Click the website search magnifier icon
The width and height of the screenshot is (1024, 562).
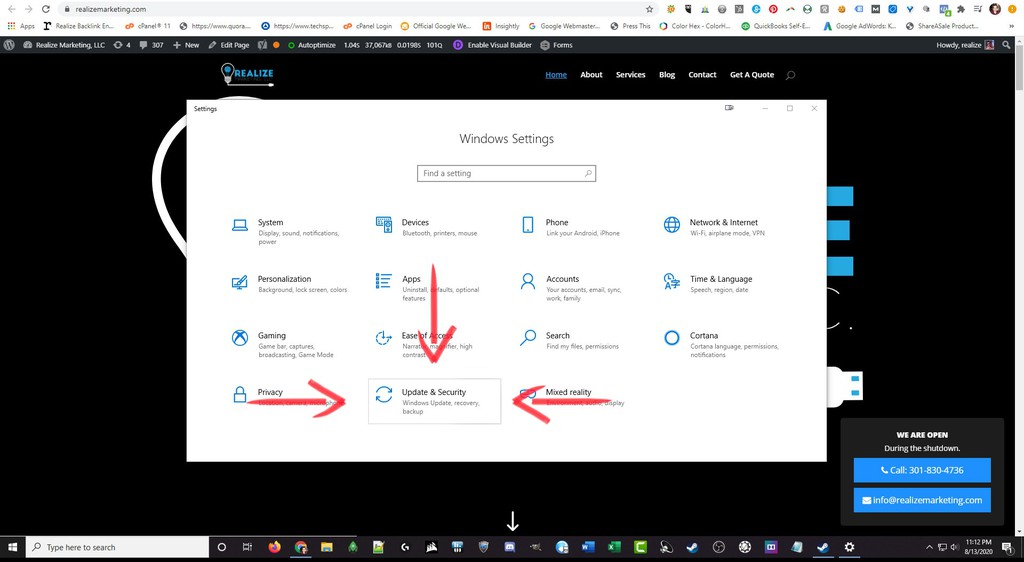click(x=790, y=75)
